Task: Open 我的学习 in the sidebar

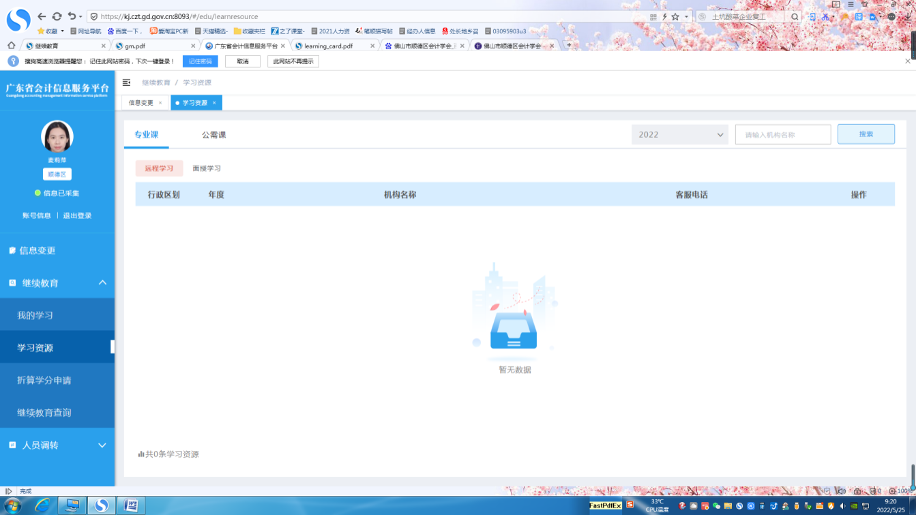Action: (x=57, y=316)
